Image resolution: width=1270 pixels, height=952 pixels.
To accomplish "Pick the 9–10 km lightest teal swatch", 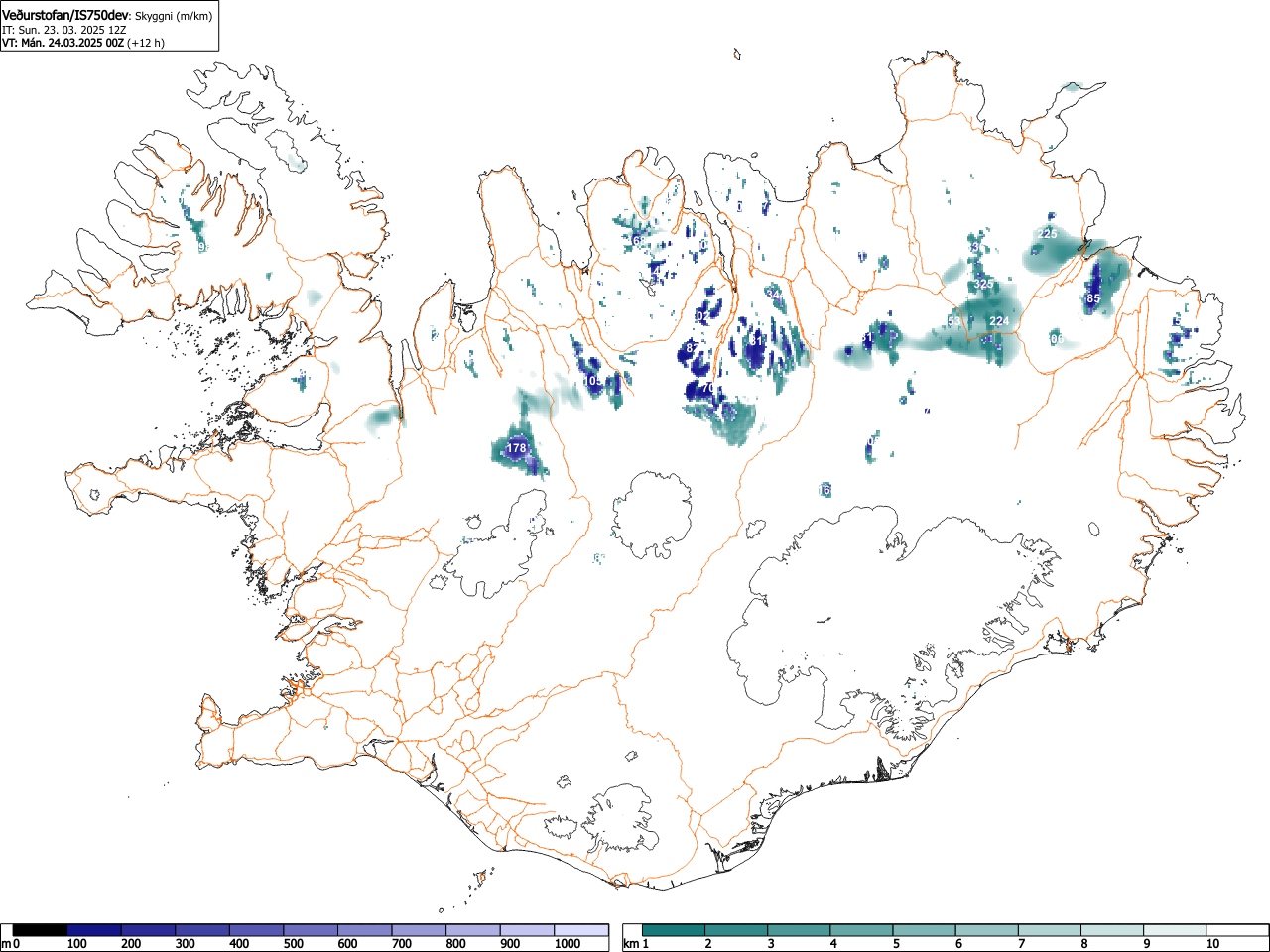I will [1175, 930].
